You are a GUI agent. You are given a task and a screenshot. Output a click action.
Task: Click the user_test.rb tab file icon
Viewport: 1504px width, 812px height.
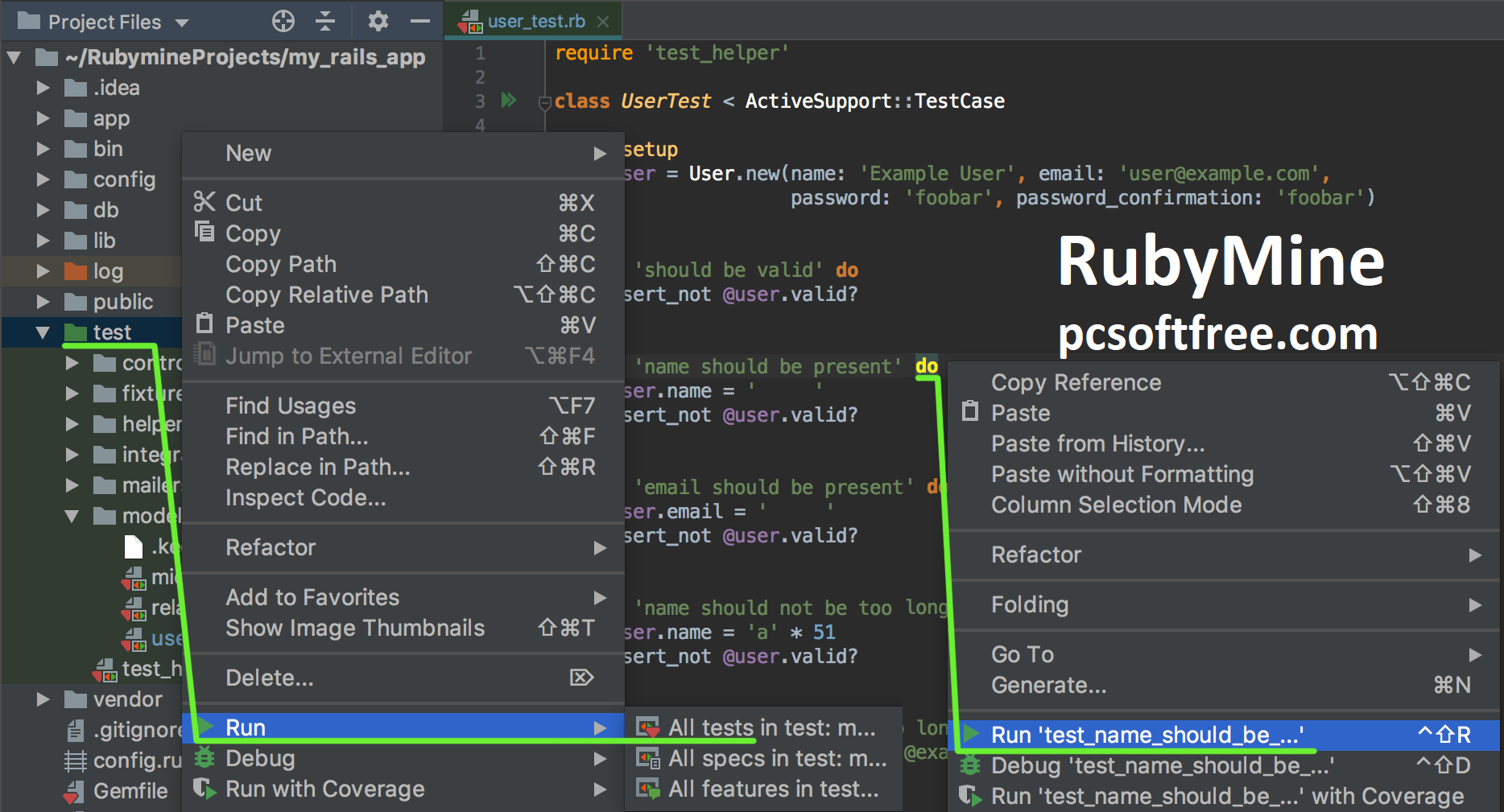470,22
